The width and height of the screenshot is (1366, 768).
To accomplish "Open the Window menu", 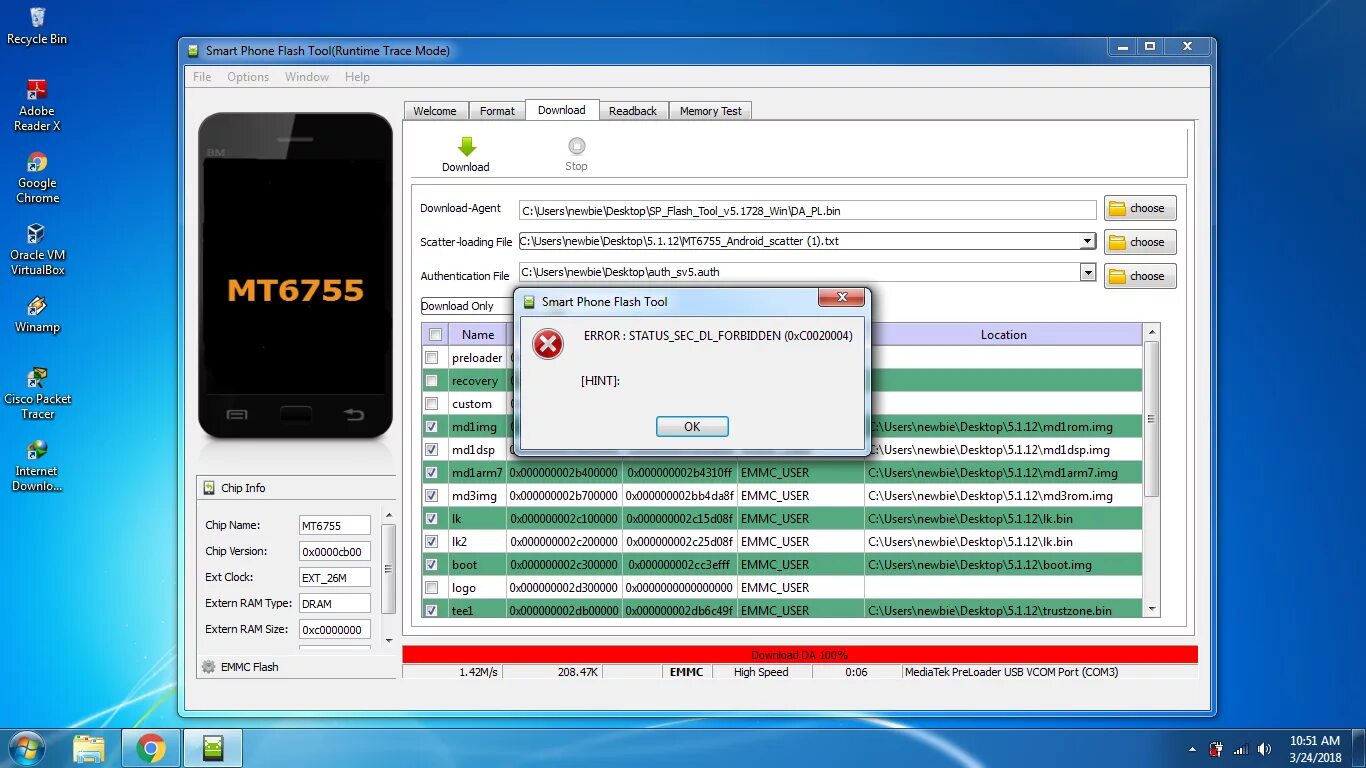I will click(x=307, y=77).
